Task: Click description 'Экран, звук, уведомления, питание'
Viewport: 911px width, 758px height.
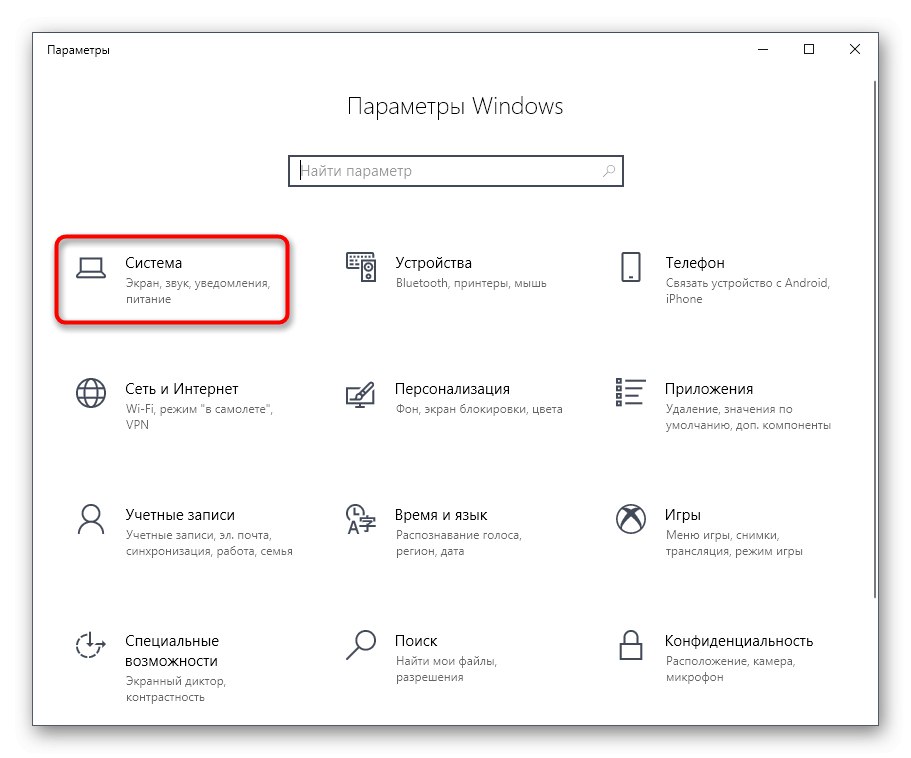Action: [198, 291]
